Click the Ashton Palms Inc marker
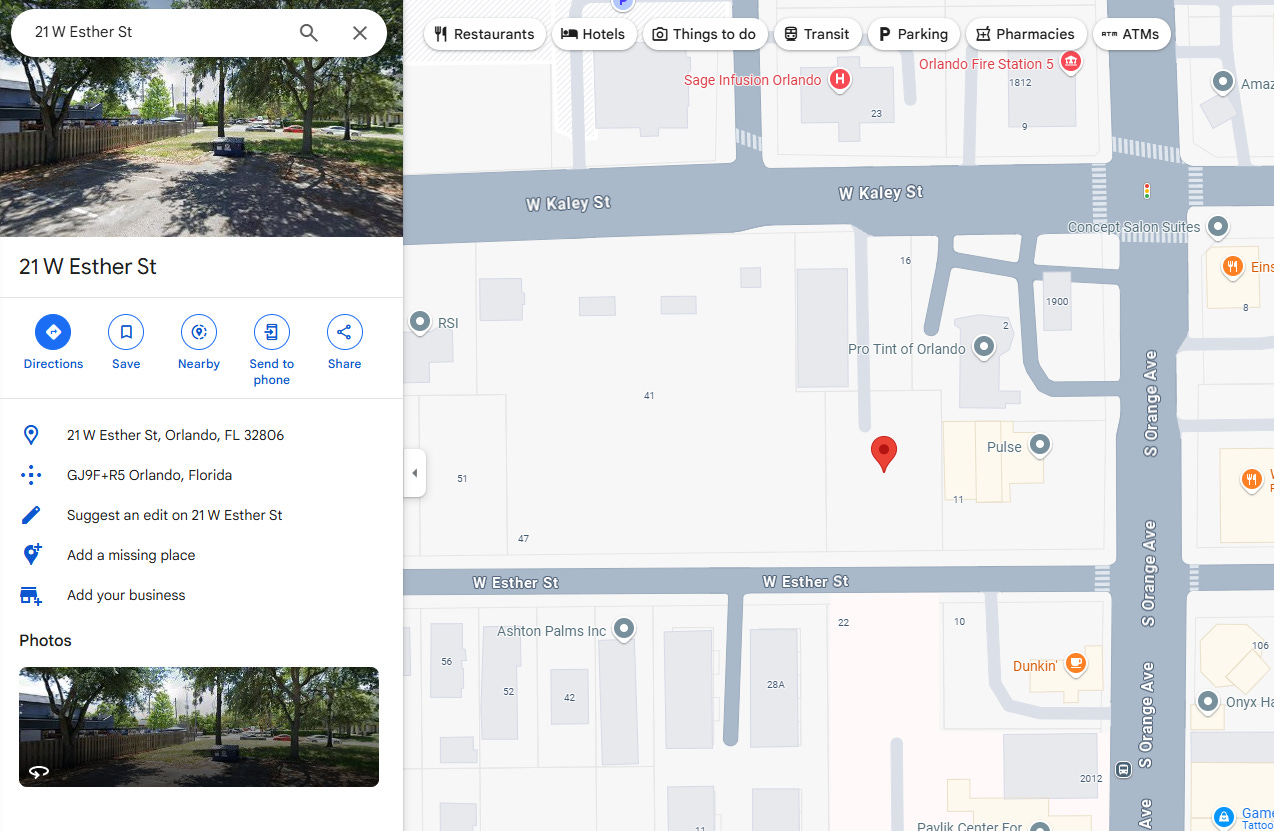The width and height of the screenshot is (1274, 831). coord(625,630)
